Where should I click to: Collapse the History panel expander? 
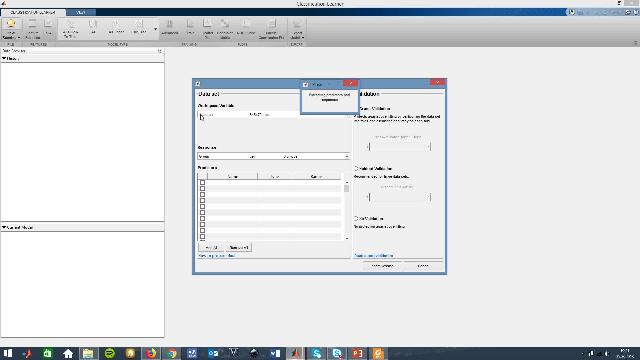tap(4, 58)
